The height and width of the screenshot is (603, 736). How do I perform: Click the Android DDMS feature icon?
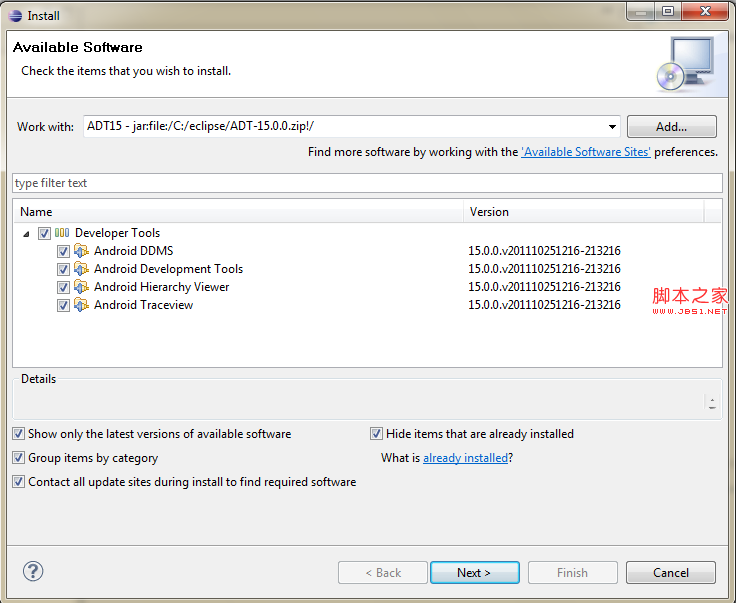(81, 251)
